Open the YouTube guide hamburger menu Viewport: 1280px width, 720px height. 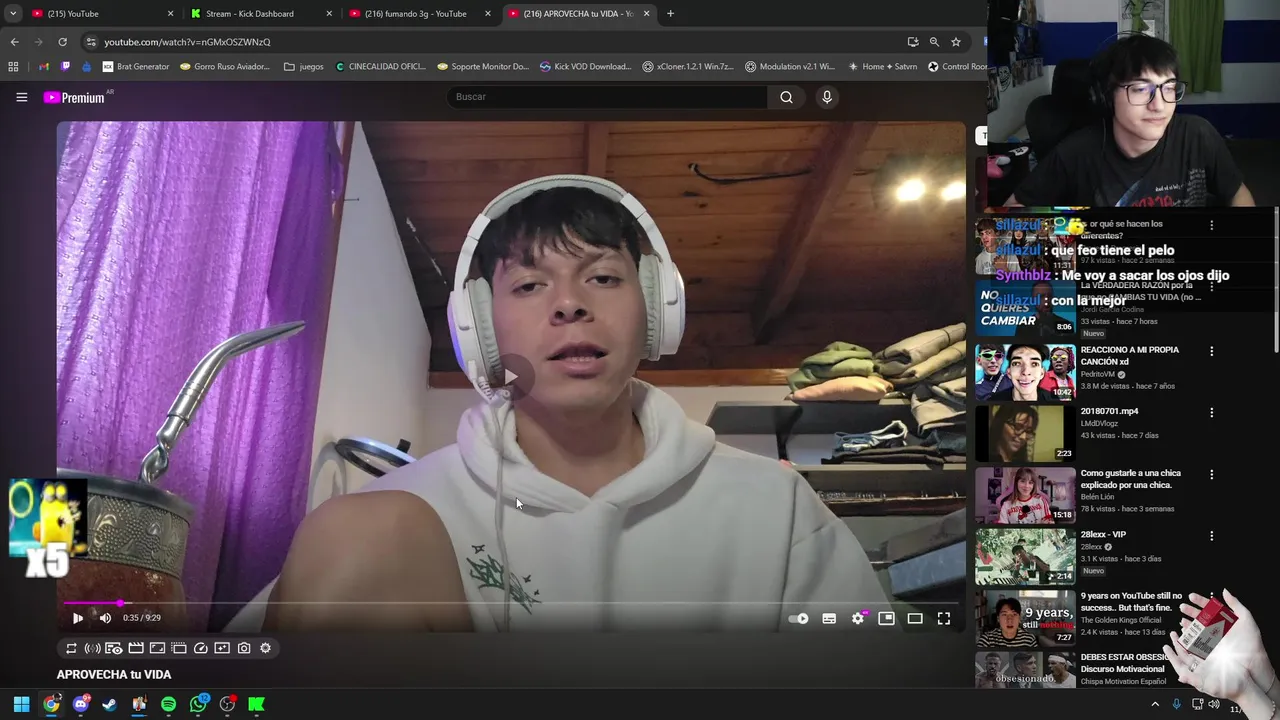[21, 97]
